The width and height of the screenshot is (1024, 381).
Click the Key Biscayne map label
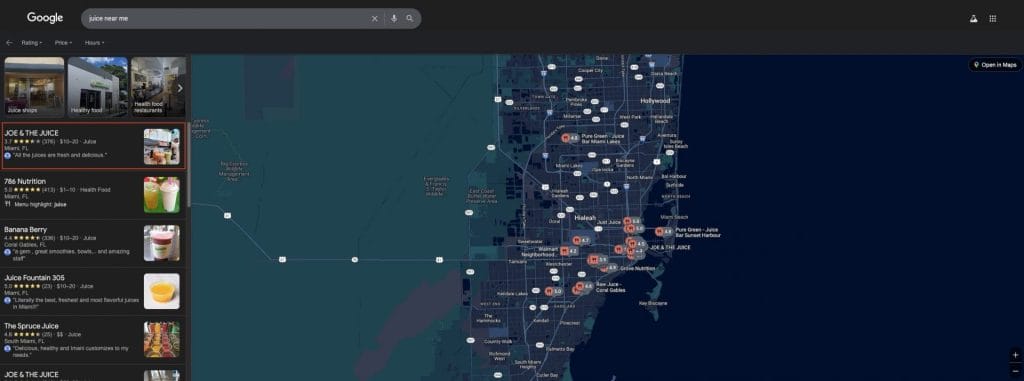[x=653, y=303]
